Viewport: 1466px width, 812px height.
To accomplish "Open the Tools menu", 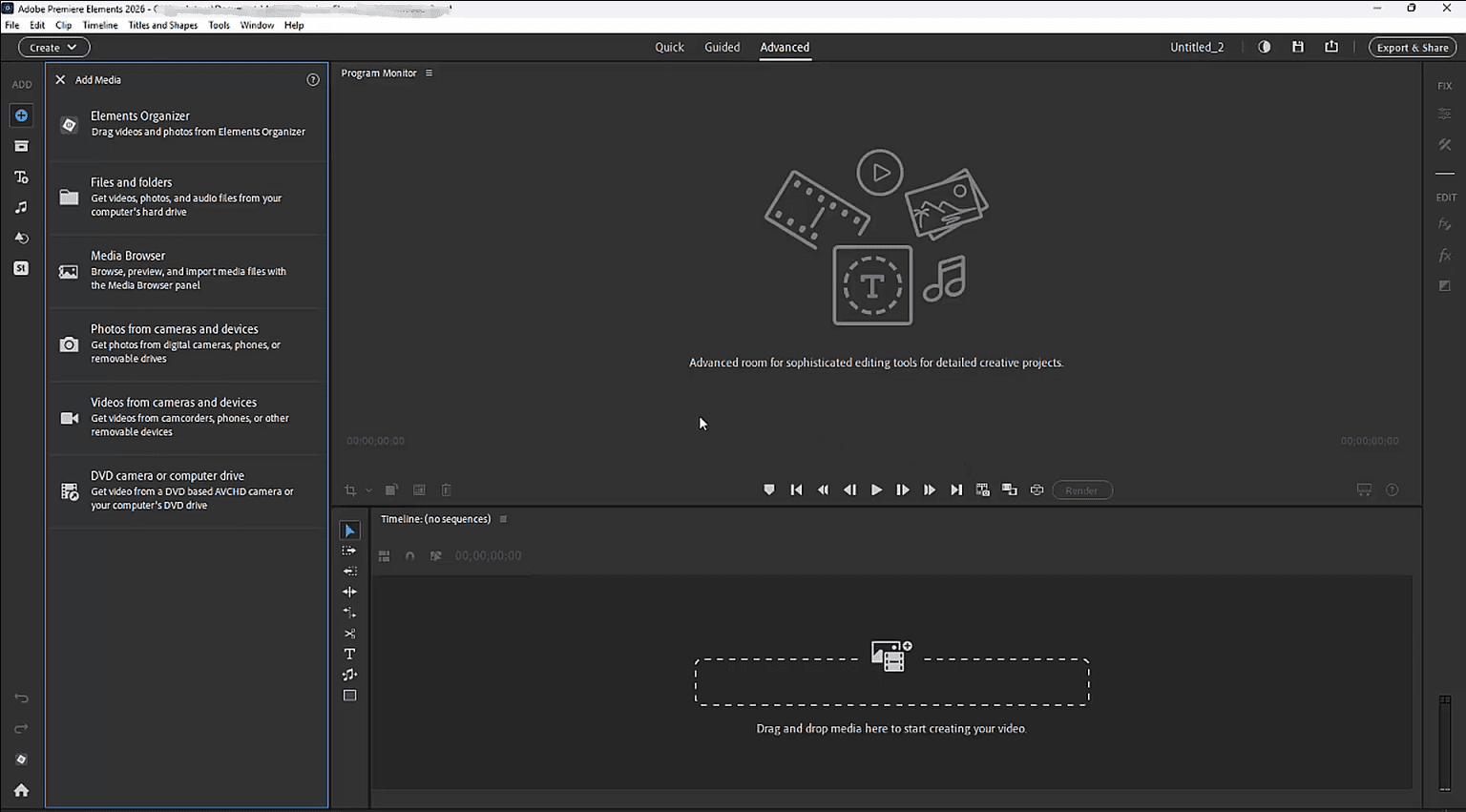I will (220, 26).
